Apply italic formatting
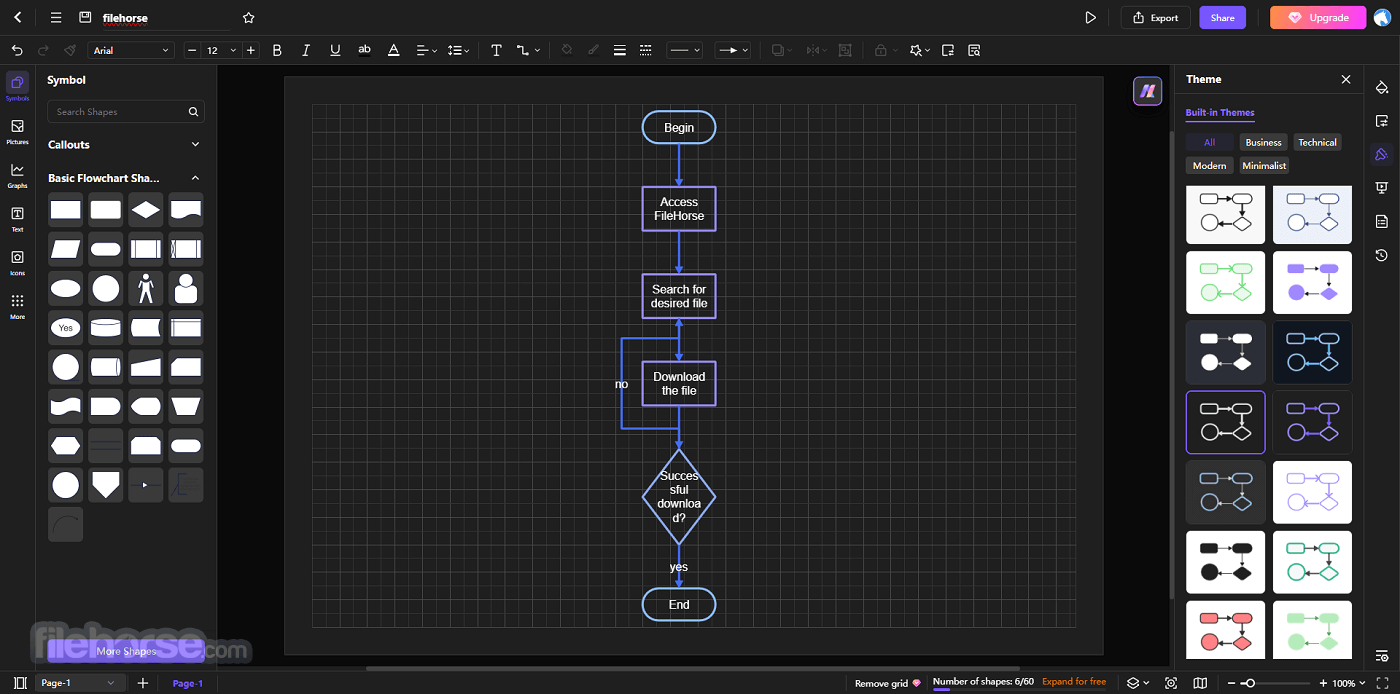The image size is (1400, 694). [306, 50]
